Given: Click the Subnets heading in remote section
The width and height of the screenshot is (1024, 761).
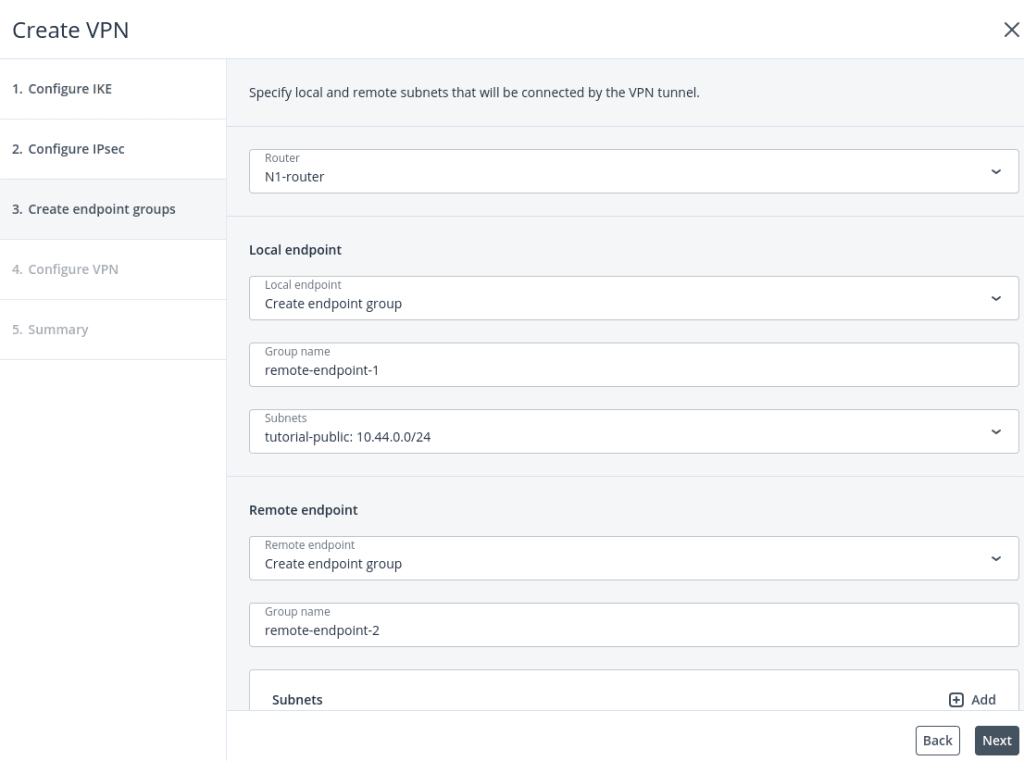Looking at the screenshot, I should [x=297, y=700].
